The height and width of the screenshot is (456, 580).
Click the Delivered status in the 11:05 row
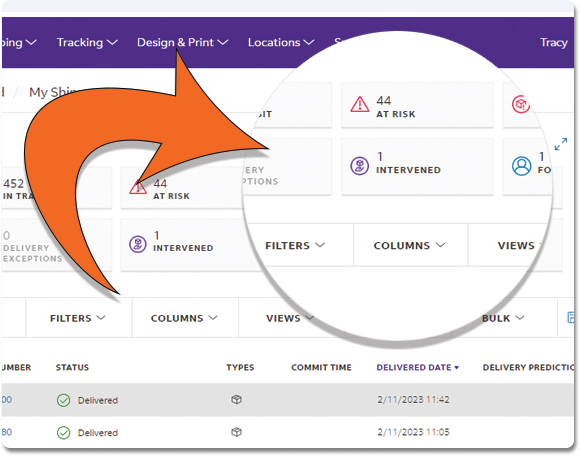[x=98, y=432]
